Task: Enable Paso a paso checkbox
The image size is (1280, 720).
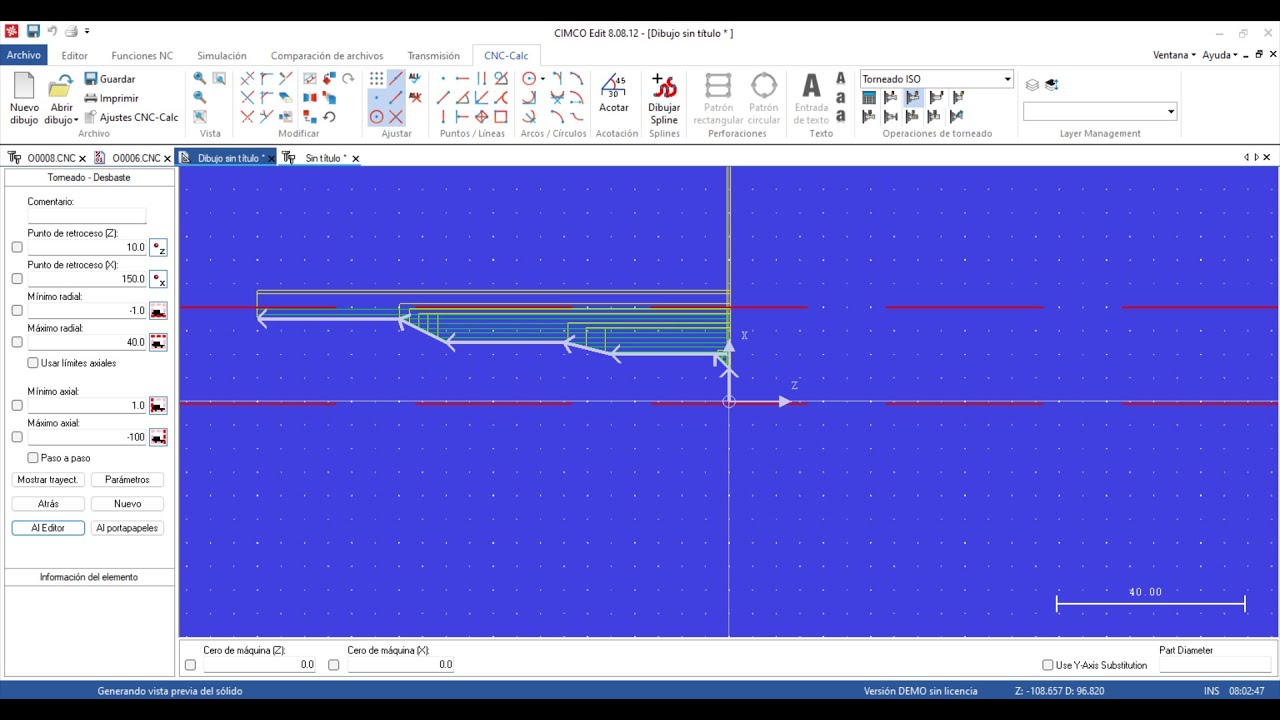Action: coord(33,458)
